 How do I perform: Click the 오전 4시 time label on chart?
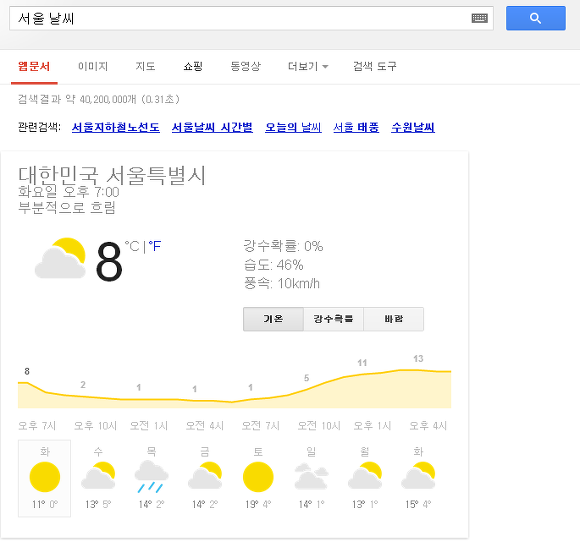click(x=205, y=426)
